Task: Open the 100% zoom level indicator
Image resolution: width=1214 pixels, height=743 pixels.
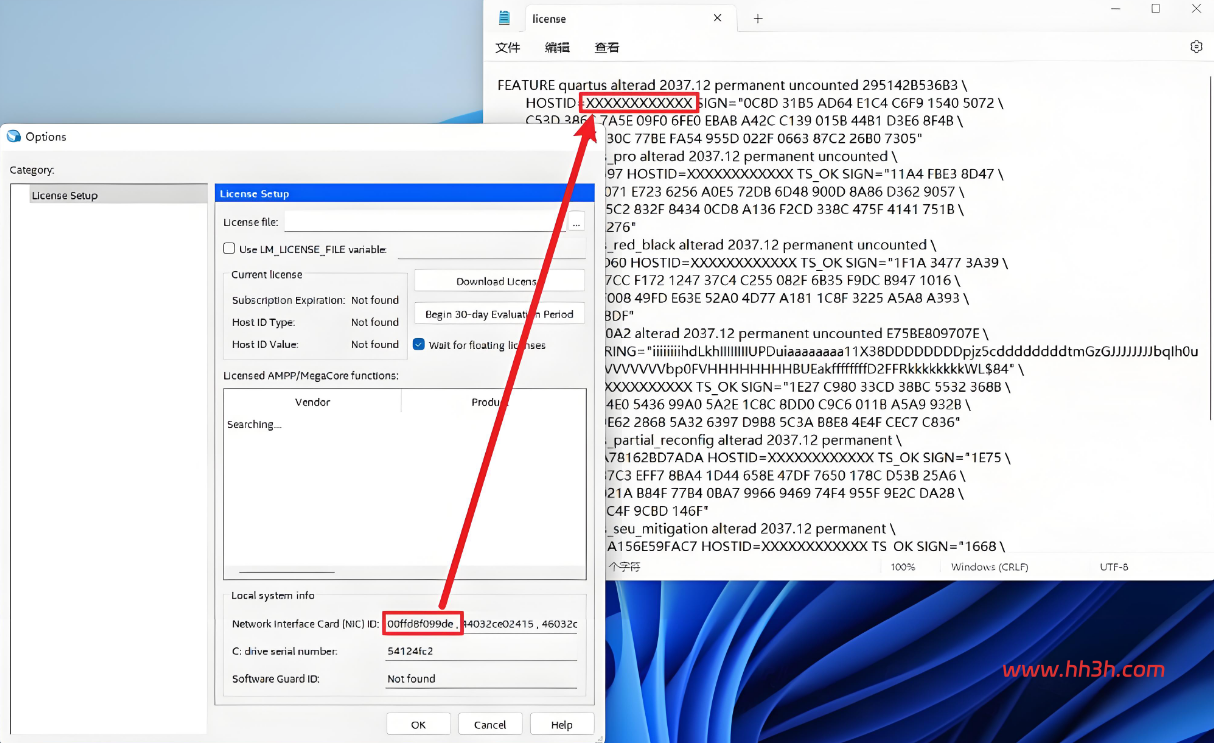Action: point(903,567)
